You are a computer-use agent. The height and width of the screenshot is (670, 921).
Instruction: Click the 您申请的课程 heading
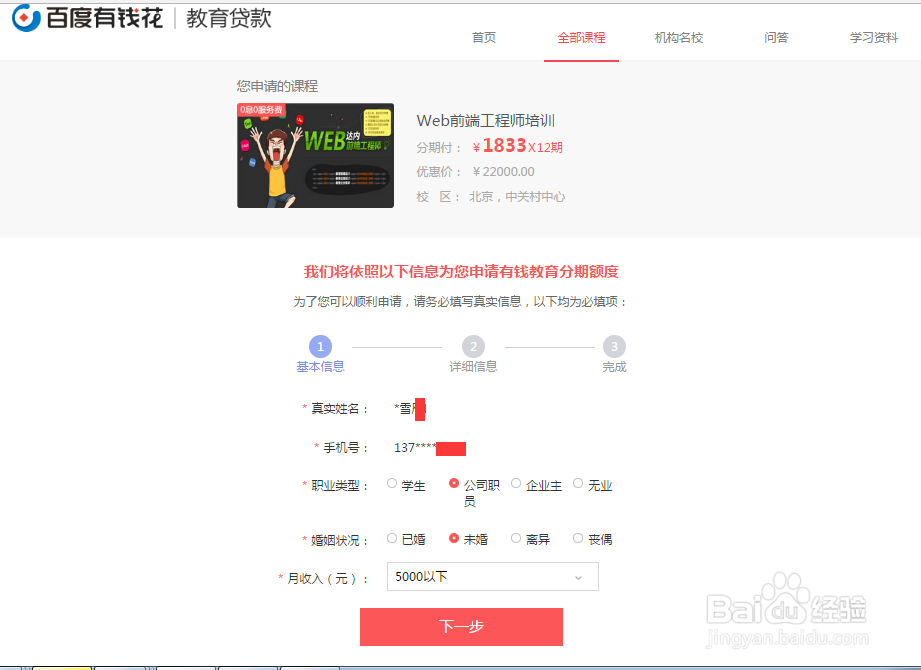(x=277, y=86)
